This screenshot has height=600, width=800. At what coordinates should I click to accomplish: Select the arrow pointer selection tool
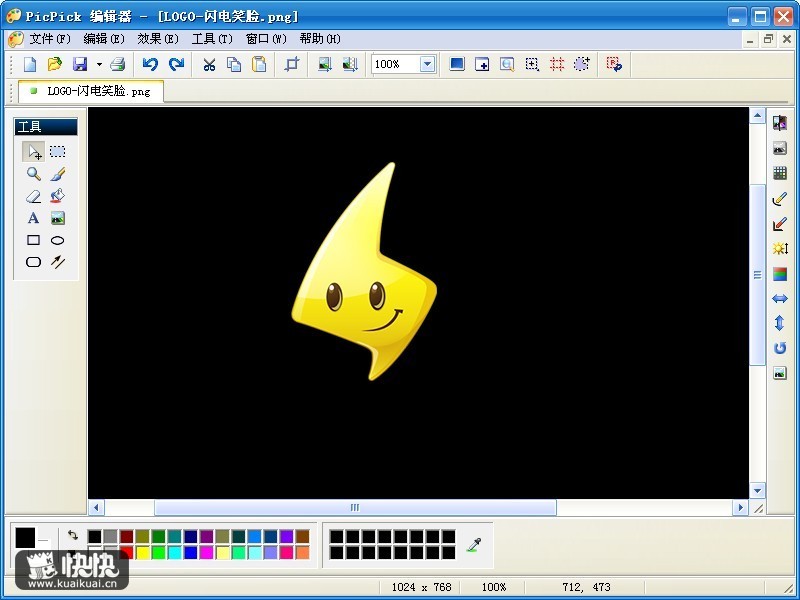[34, 152]
